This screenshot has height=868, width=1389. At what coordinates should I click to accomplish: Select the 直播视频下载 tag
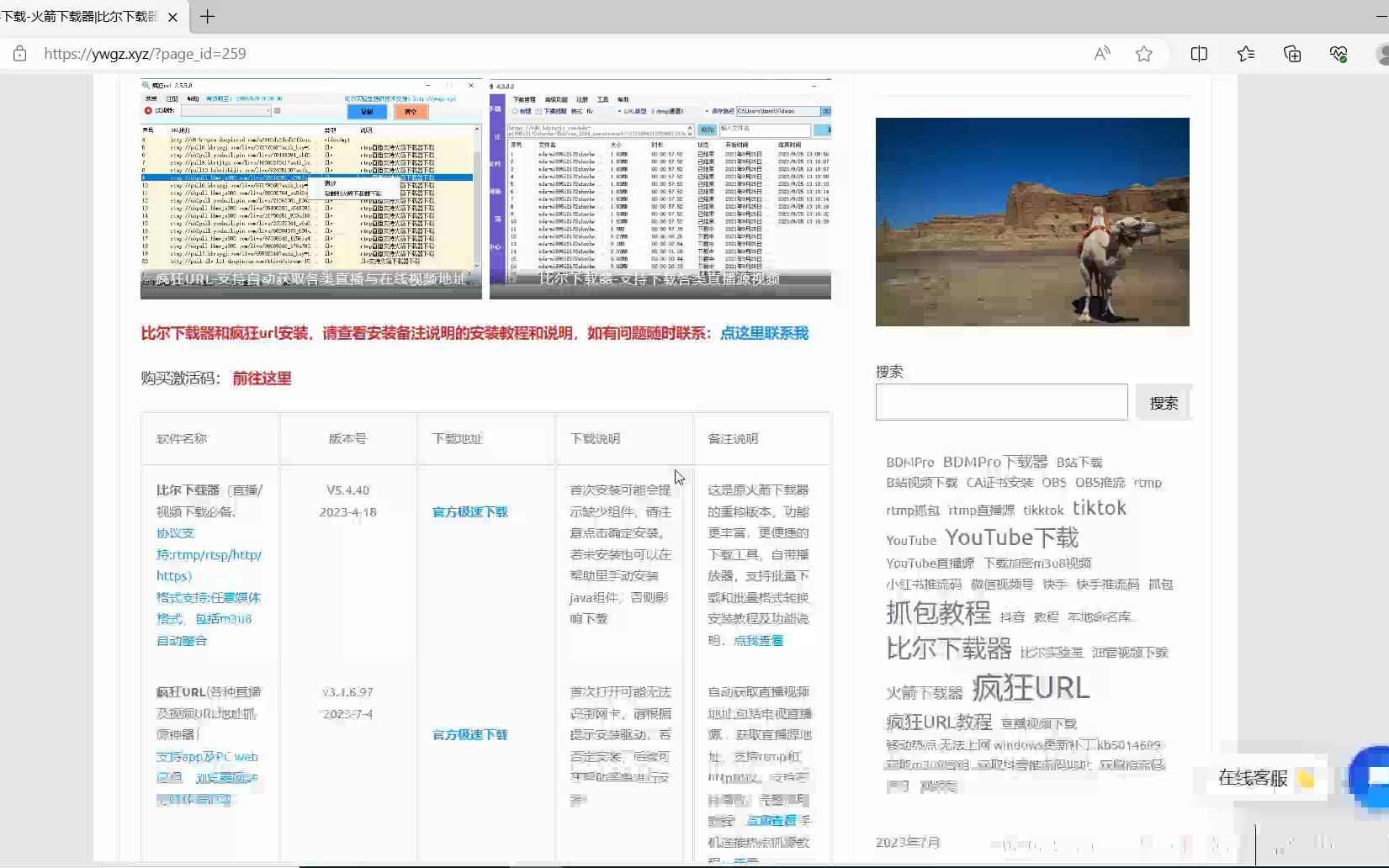click(1038, 724)
